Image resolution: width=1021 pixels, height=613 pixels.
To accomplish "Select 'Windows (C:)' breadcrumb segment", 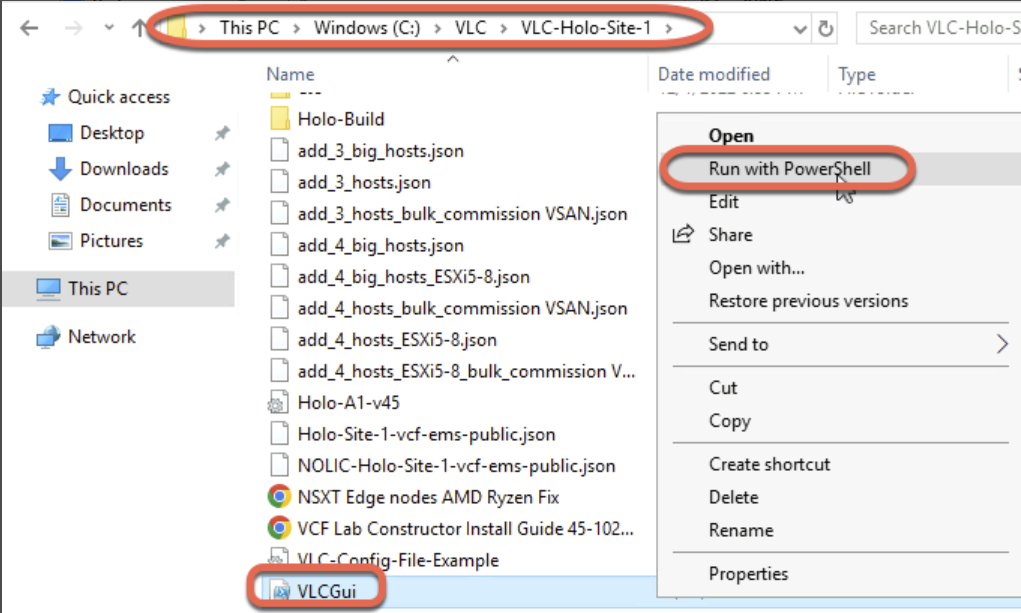I will [367, 28].
